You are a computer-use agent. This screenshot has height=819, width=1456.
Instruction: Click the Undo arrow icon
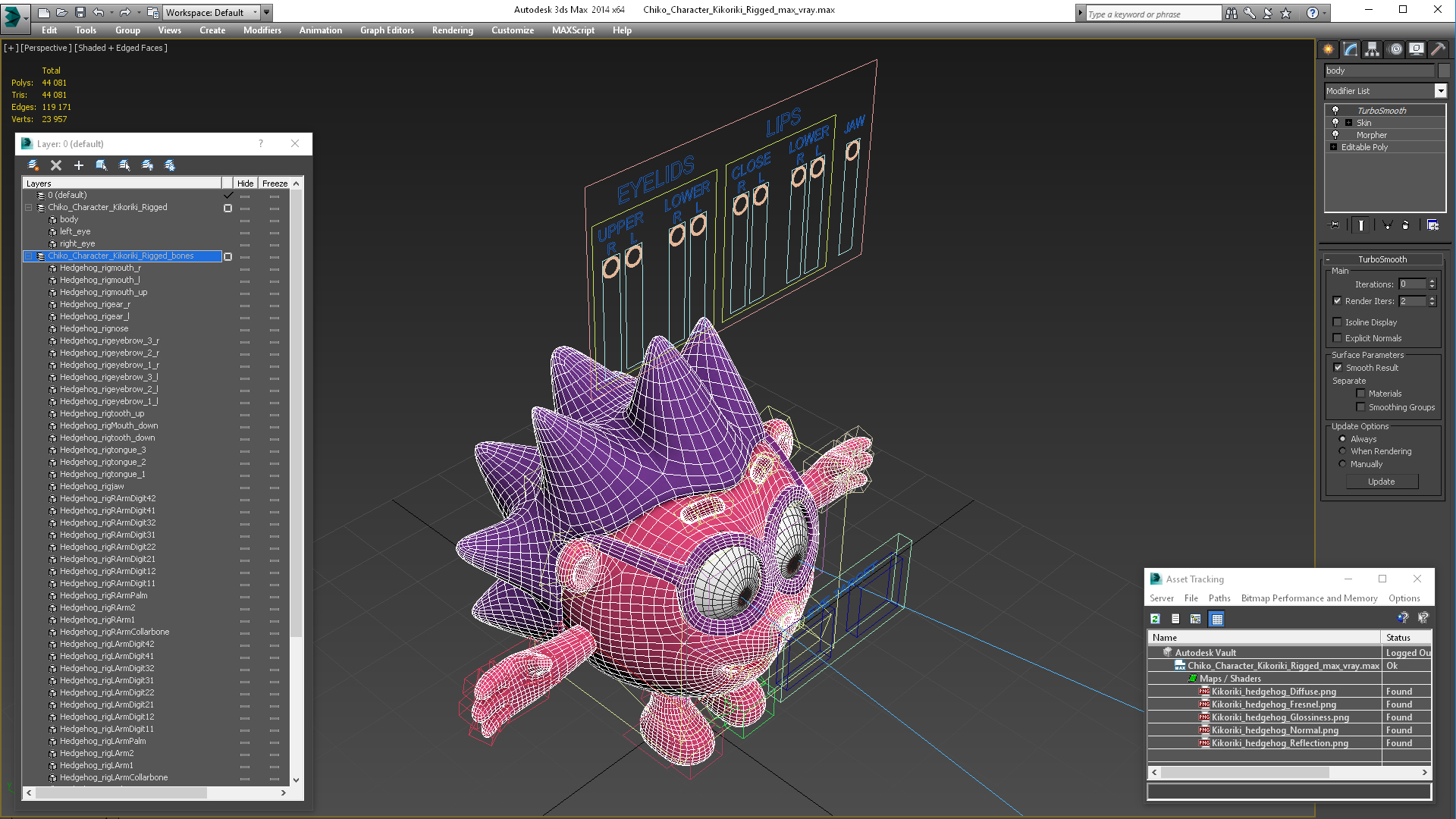click(99, 12)
